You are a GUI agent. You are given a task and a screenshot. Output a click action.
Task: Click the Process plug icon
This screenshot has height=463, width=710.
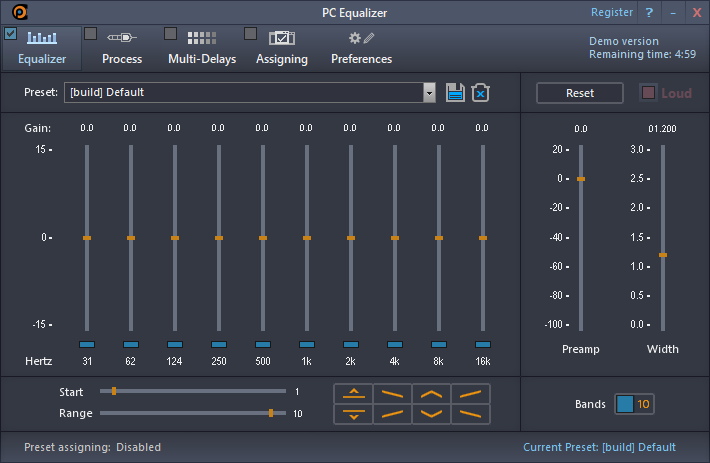[122, 38]
